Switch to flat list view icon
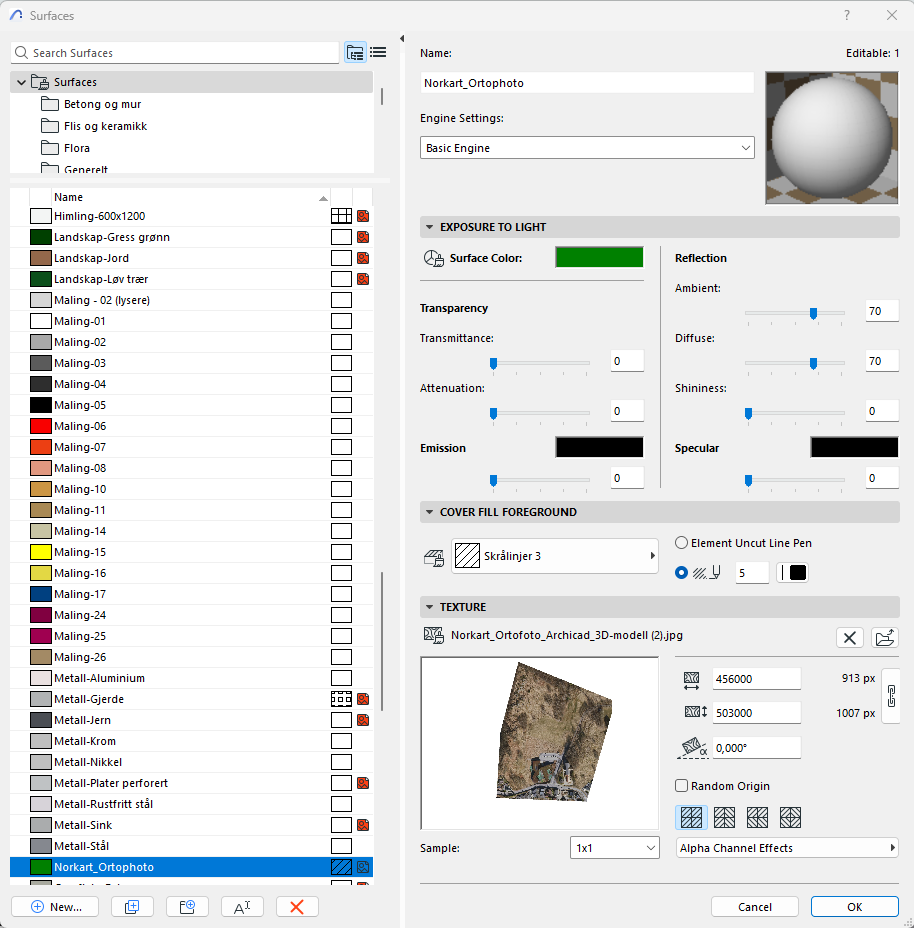This screenshot has width=914, height=928. [x=378, y=53]
